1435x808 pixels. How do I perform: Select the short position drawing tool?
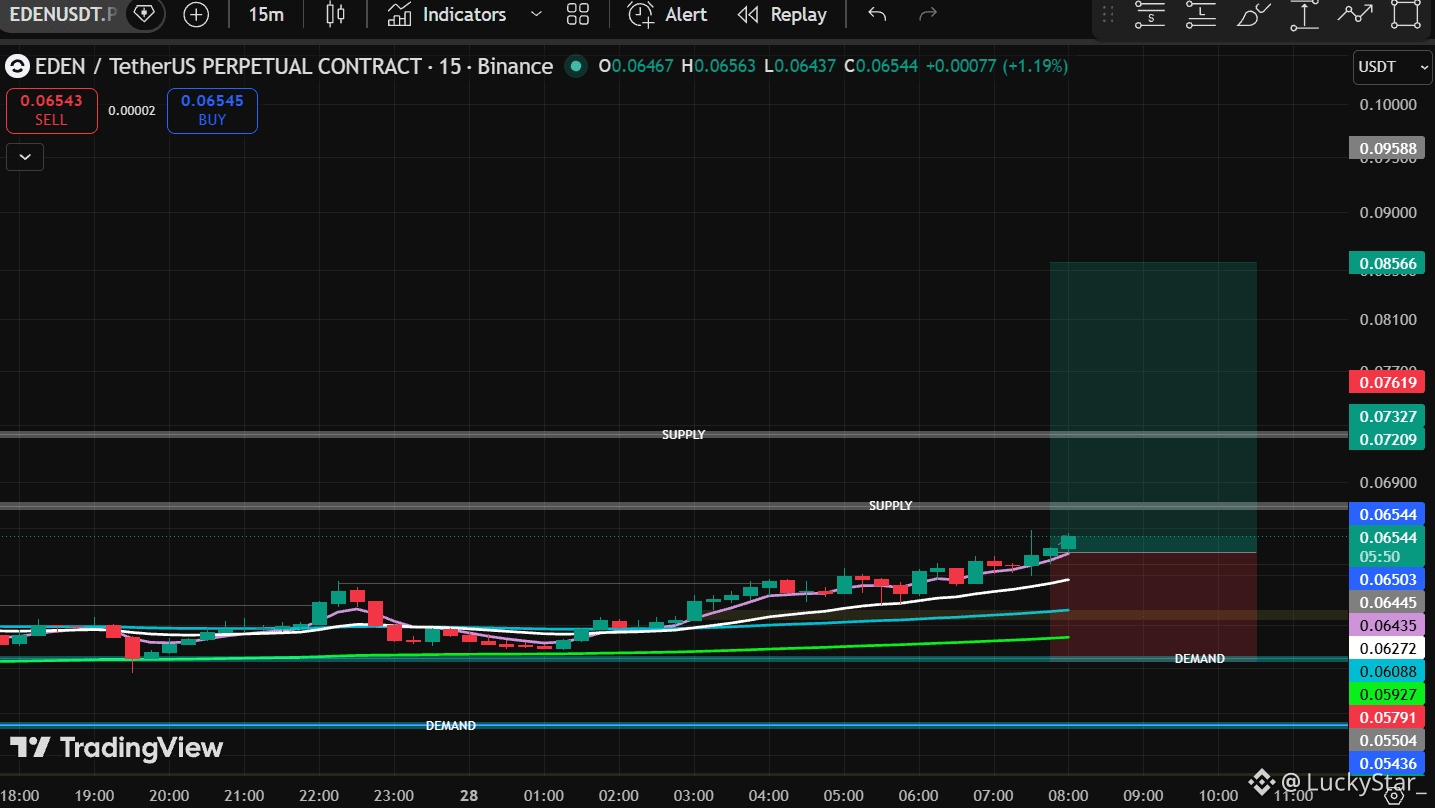pyautogui.click(x=1151, y=14)
